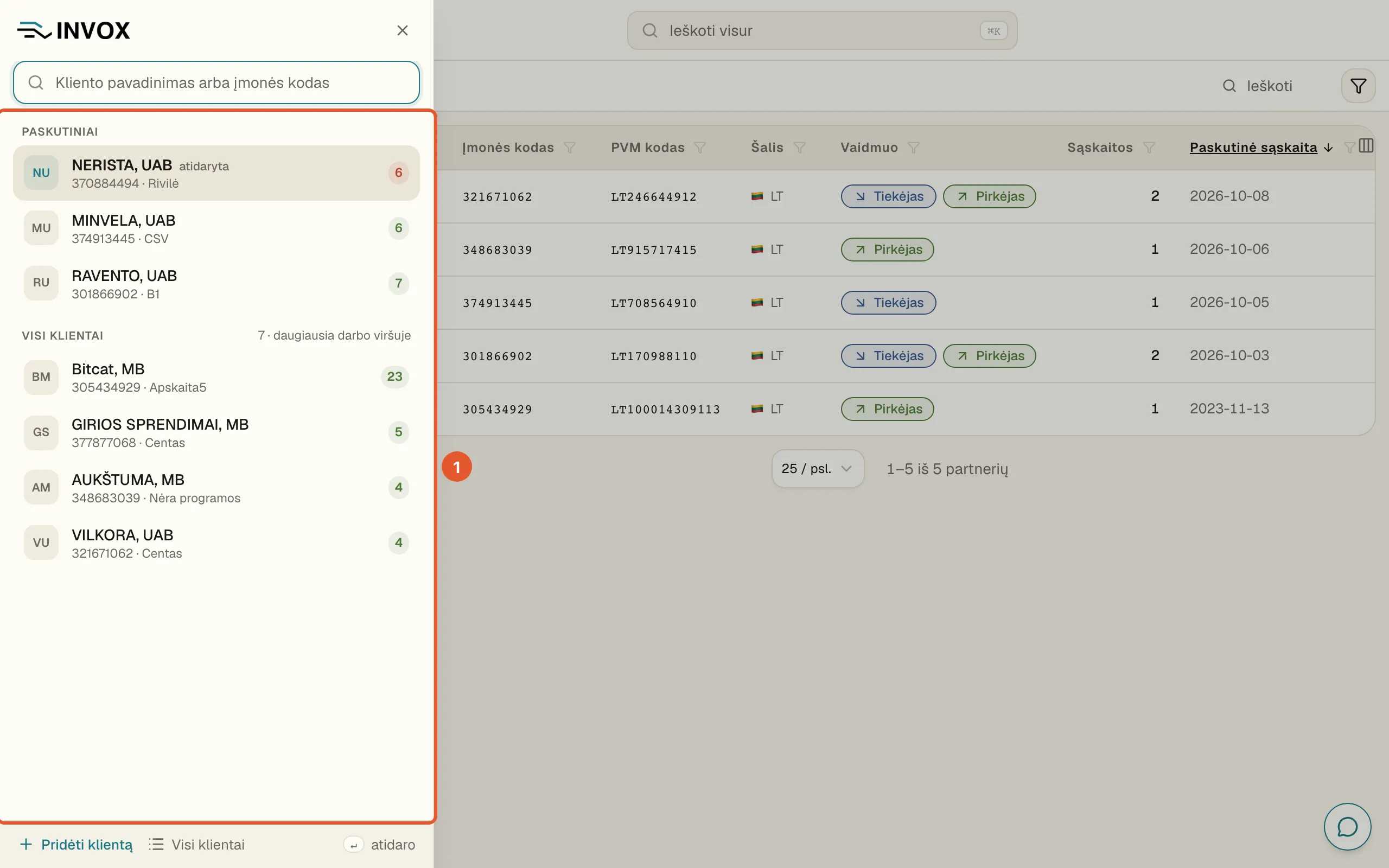1389x868 pixels.
Task: Click the INVOX logo
Action: 73,30
